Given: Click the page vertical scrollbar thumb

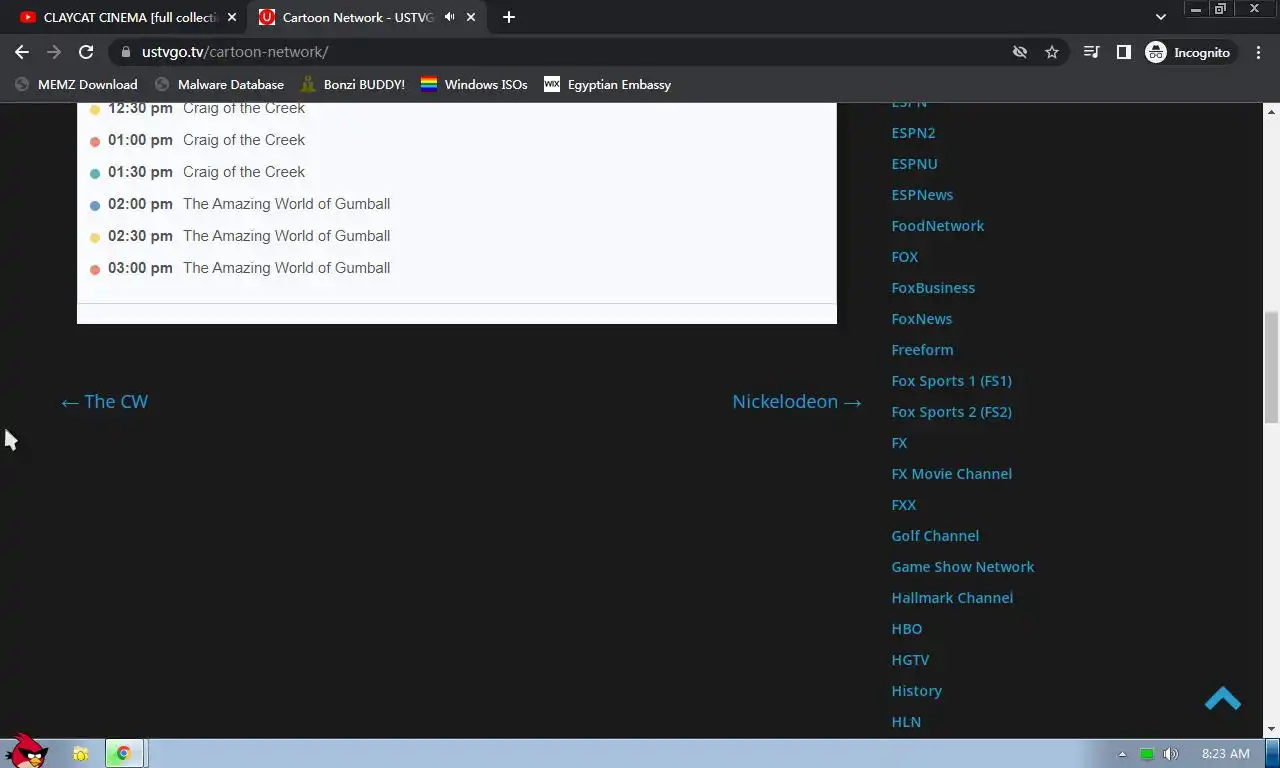Looking at the screenshot, I should click(1271, 367).
